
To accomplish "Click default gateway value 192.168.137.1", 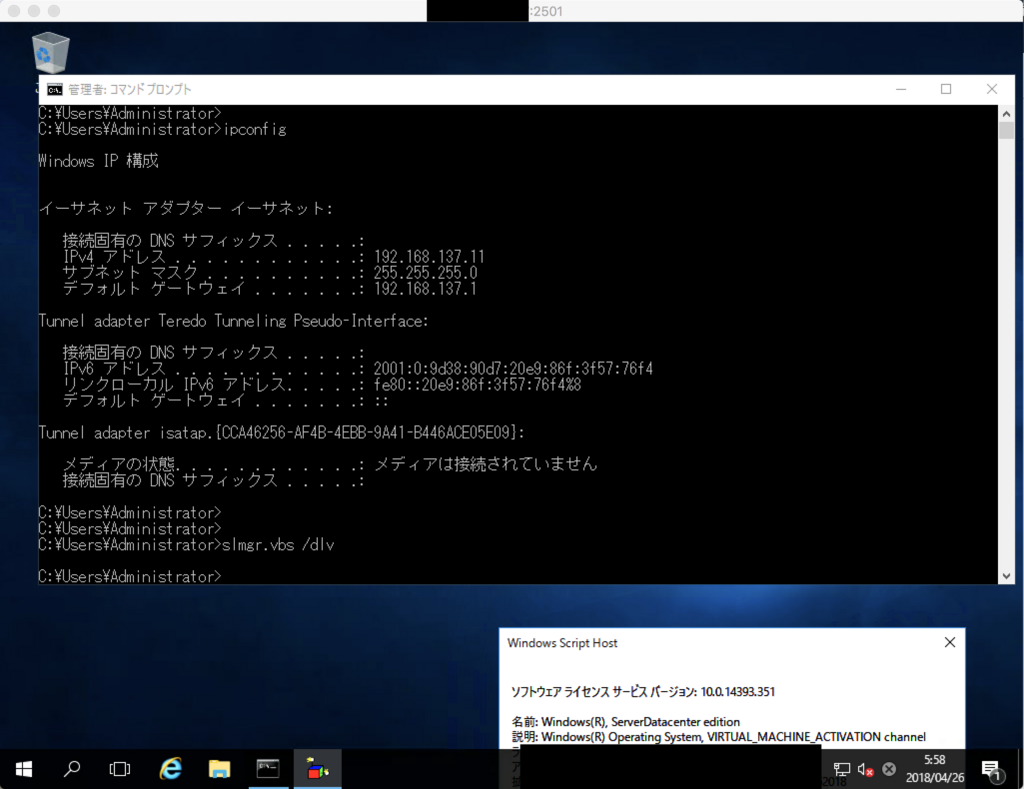I will 425,289.
